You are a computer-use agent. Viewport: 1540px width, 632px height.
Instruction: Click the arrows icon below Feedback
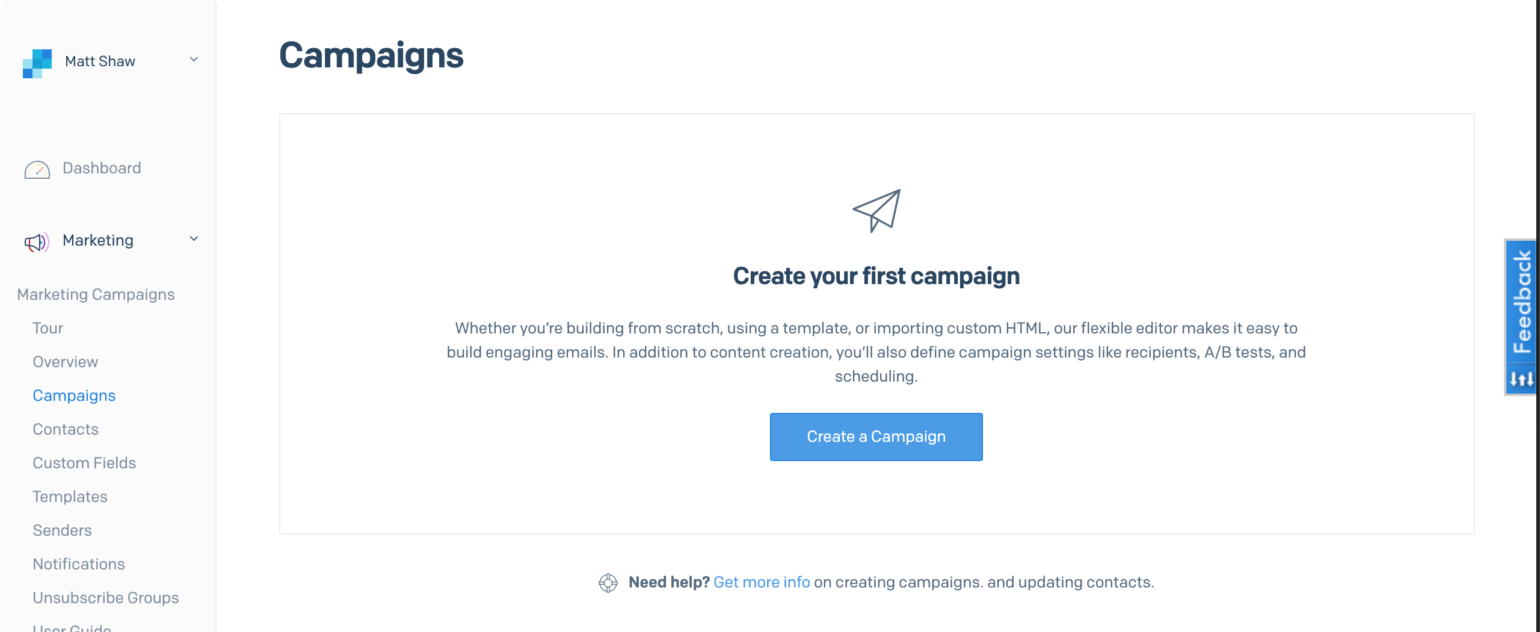1521,379
